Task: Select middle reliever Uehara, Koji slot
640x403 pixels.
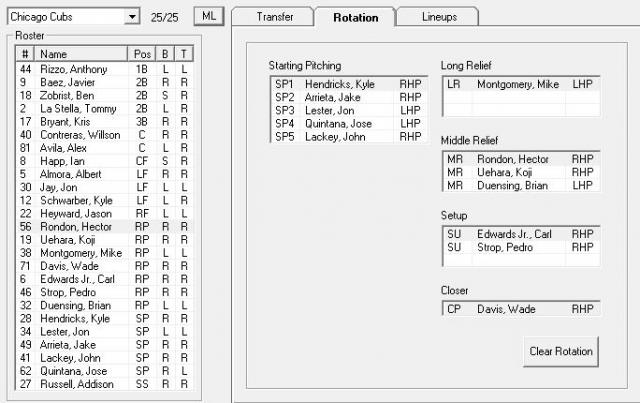Action: [x=520, y=172]
